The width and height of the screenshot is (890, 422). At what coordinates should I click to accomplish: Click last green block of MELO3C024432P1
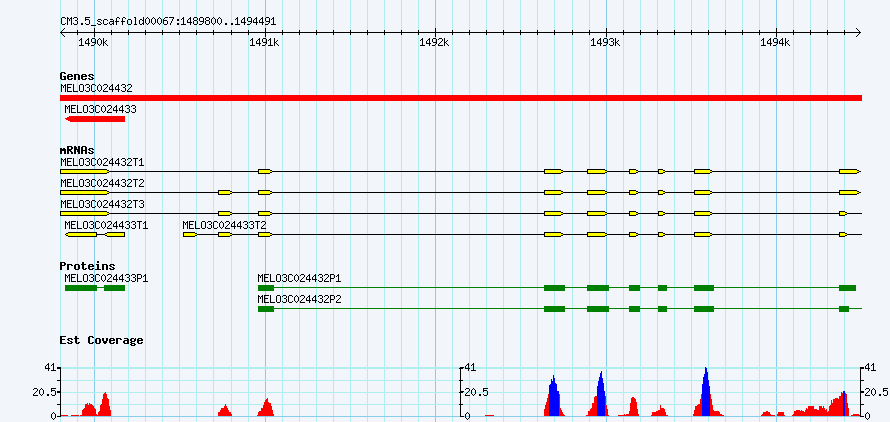point(847,288)
